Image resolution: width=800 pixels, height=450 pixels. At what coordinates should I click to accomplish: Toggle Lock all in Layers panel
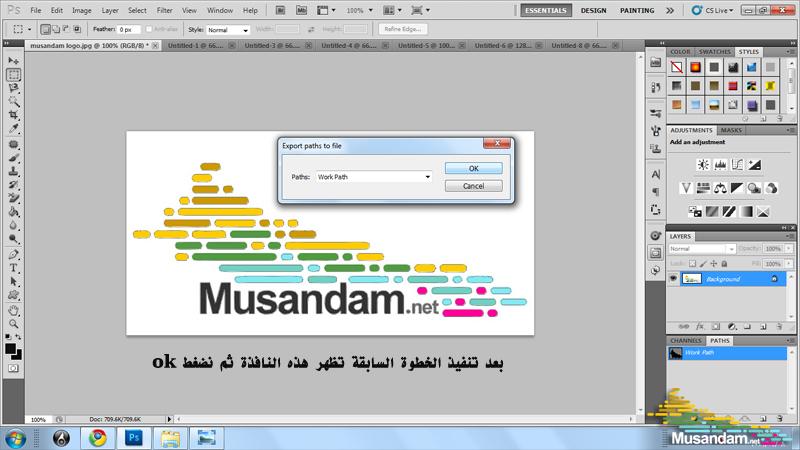pyautogui.click(x=724, y=264)
